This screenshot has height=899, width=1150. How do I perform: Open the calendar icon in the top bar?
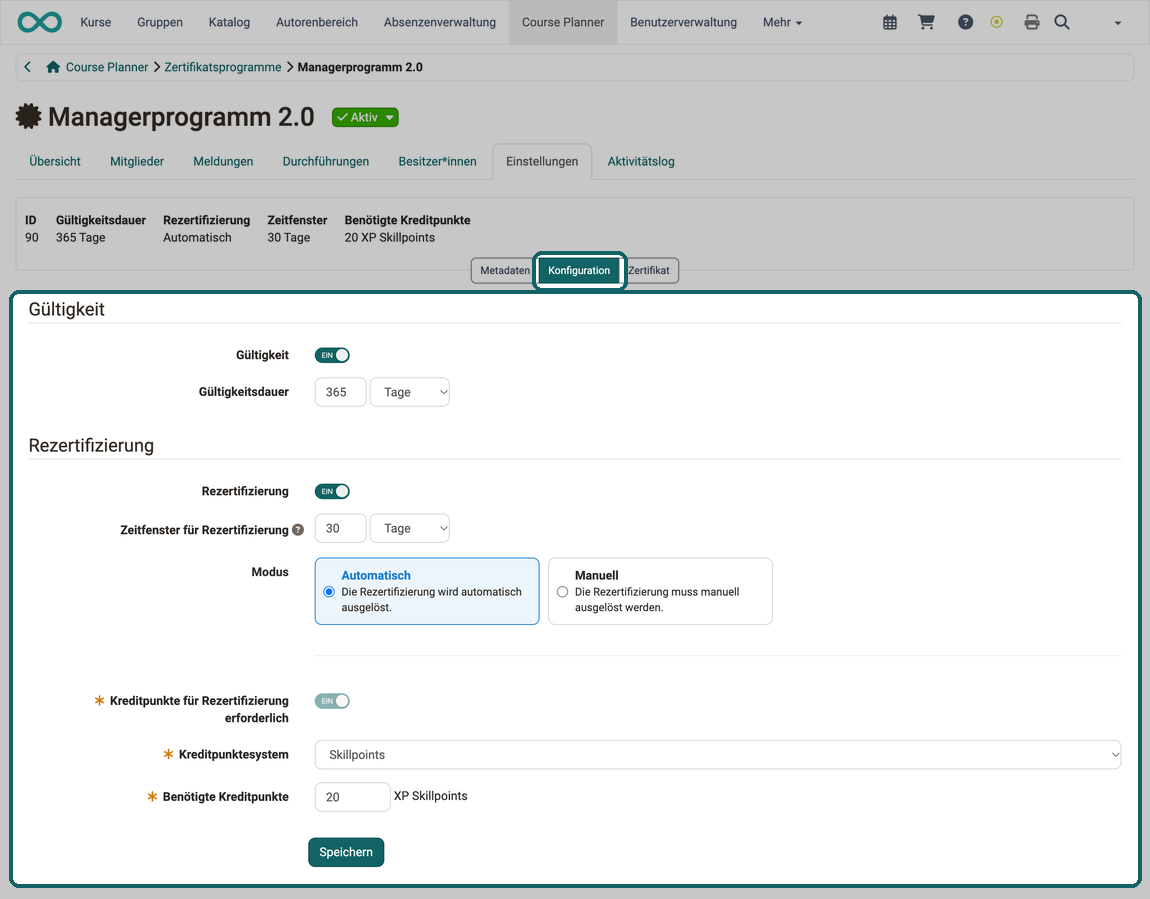point(890,22)
